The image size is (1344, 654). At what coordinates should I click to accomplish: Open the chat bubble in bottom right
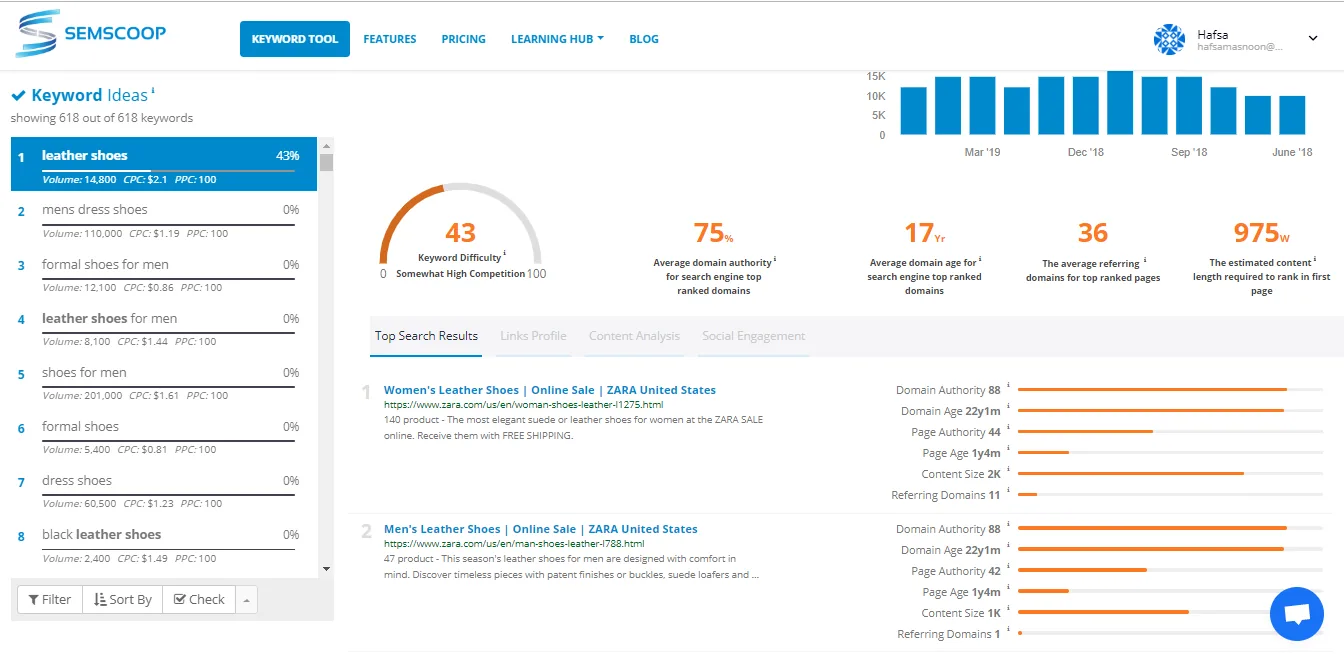1297,614
